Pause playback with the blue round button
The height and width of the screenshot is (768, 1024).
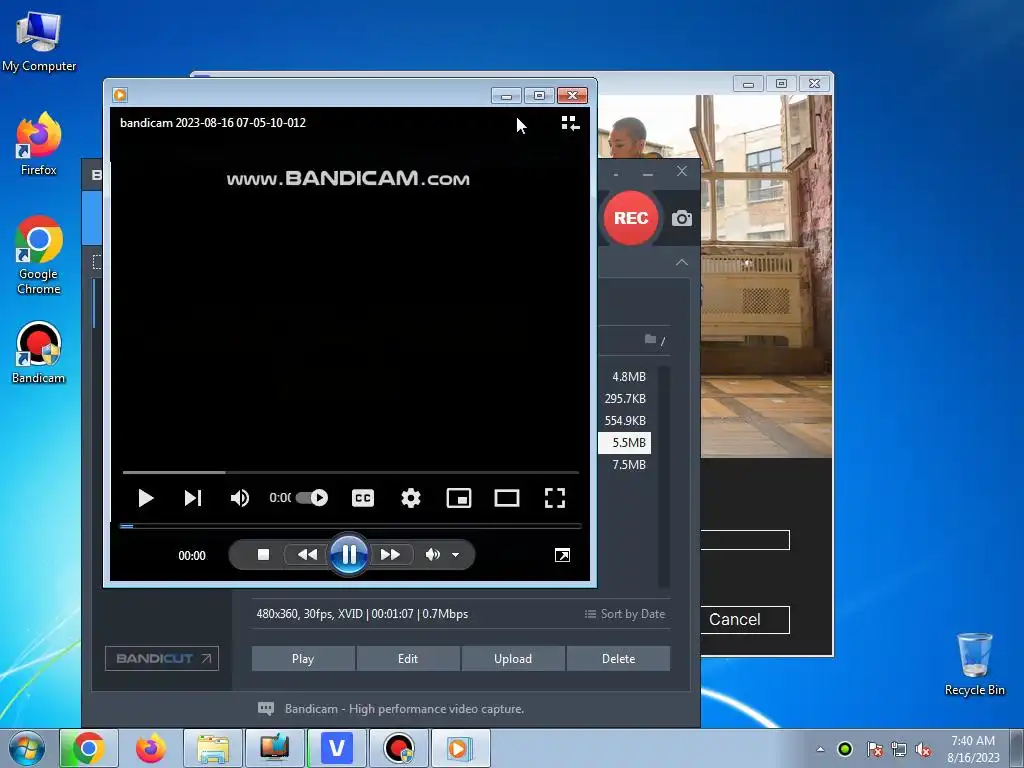pyautogui.click(x=349, y=554)
